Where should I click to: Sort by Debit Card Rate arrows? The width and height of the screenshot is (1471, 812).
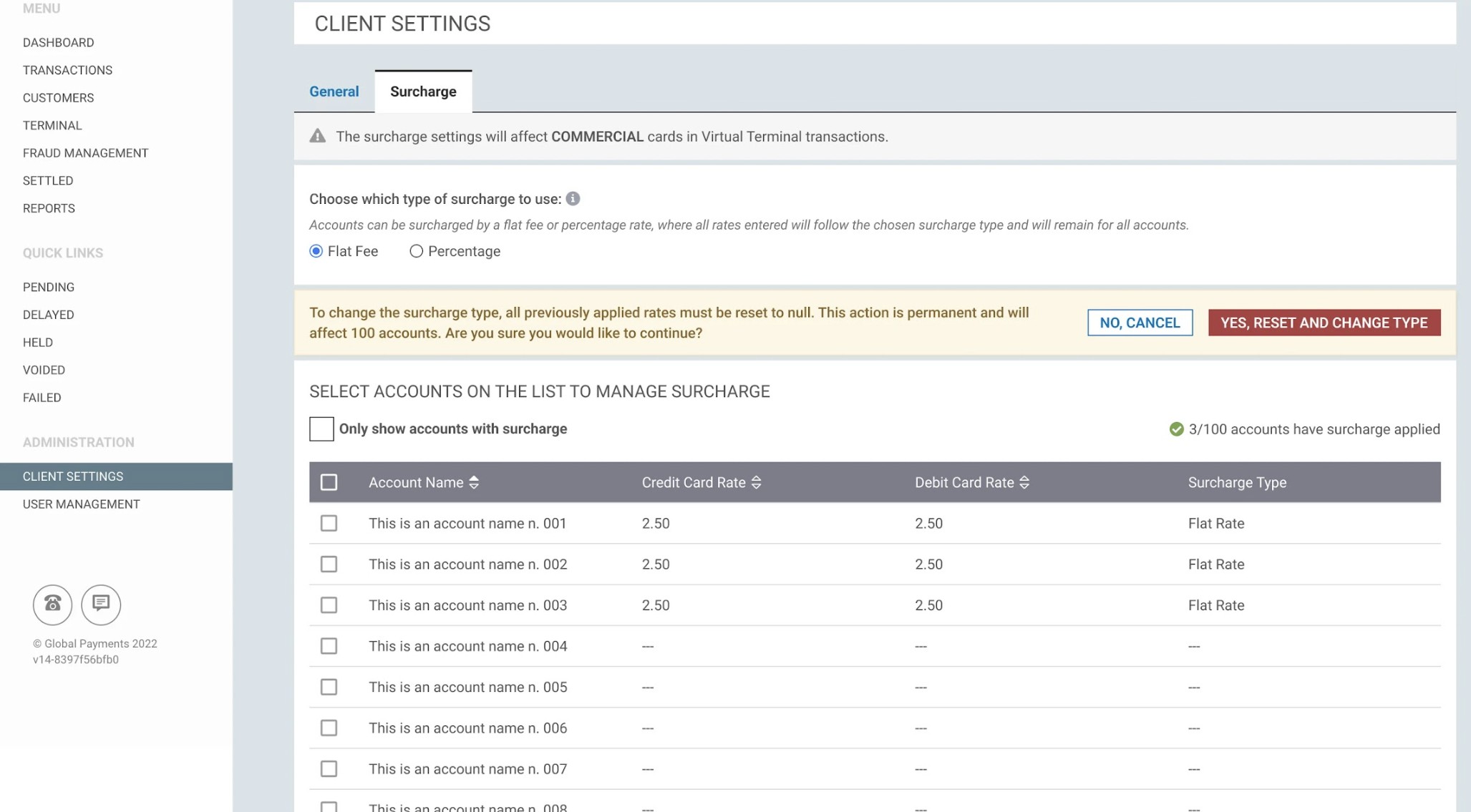[1024, 483]
